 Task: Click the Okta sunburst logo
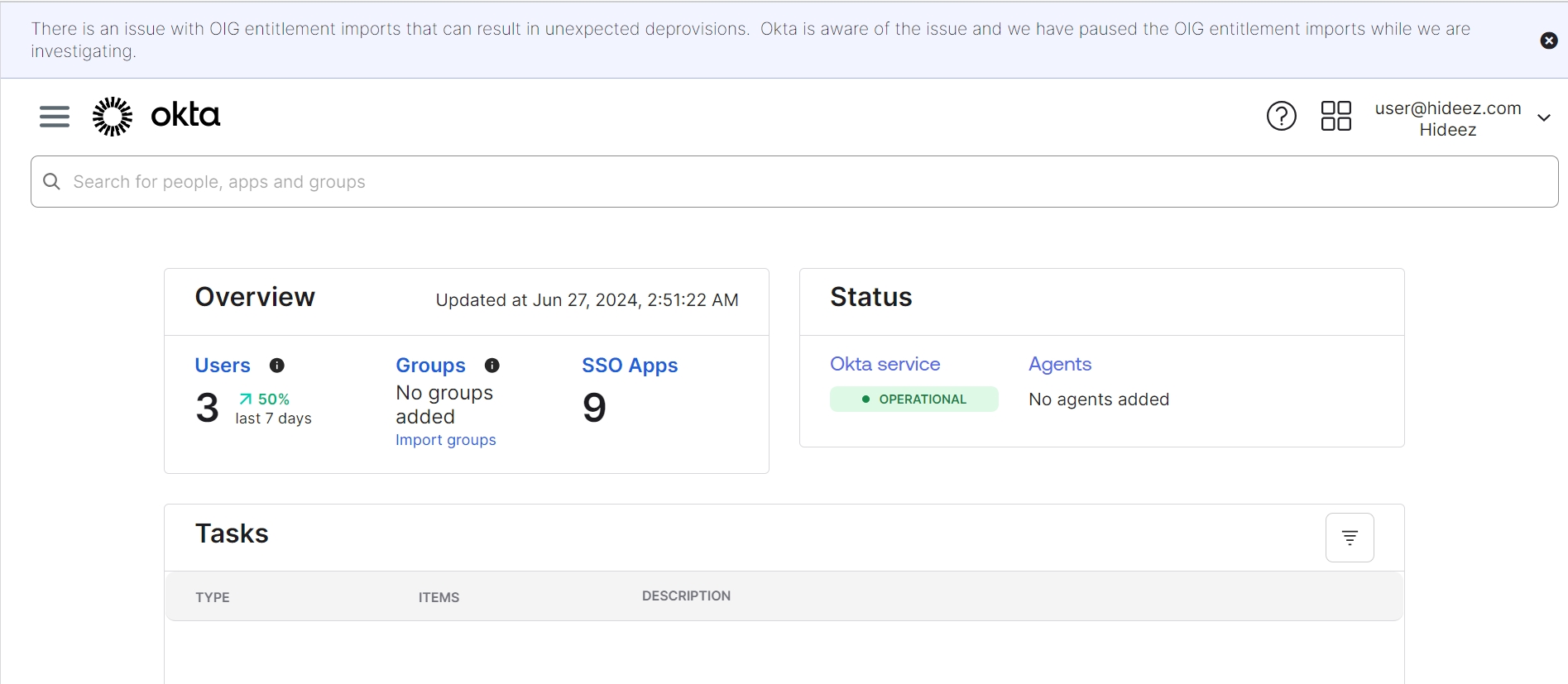tap(113, 117)
